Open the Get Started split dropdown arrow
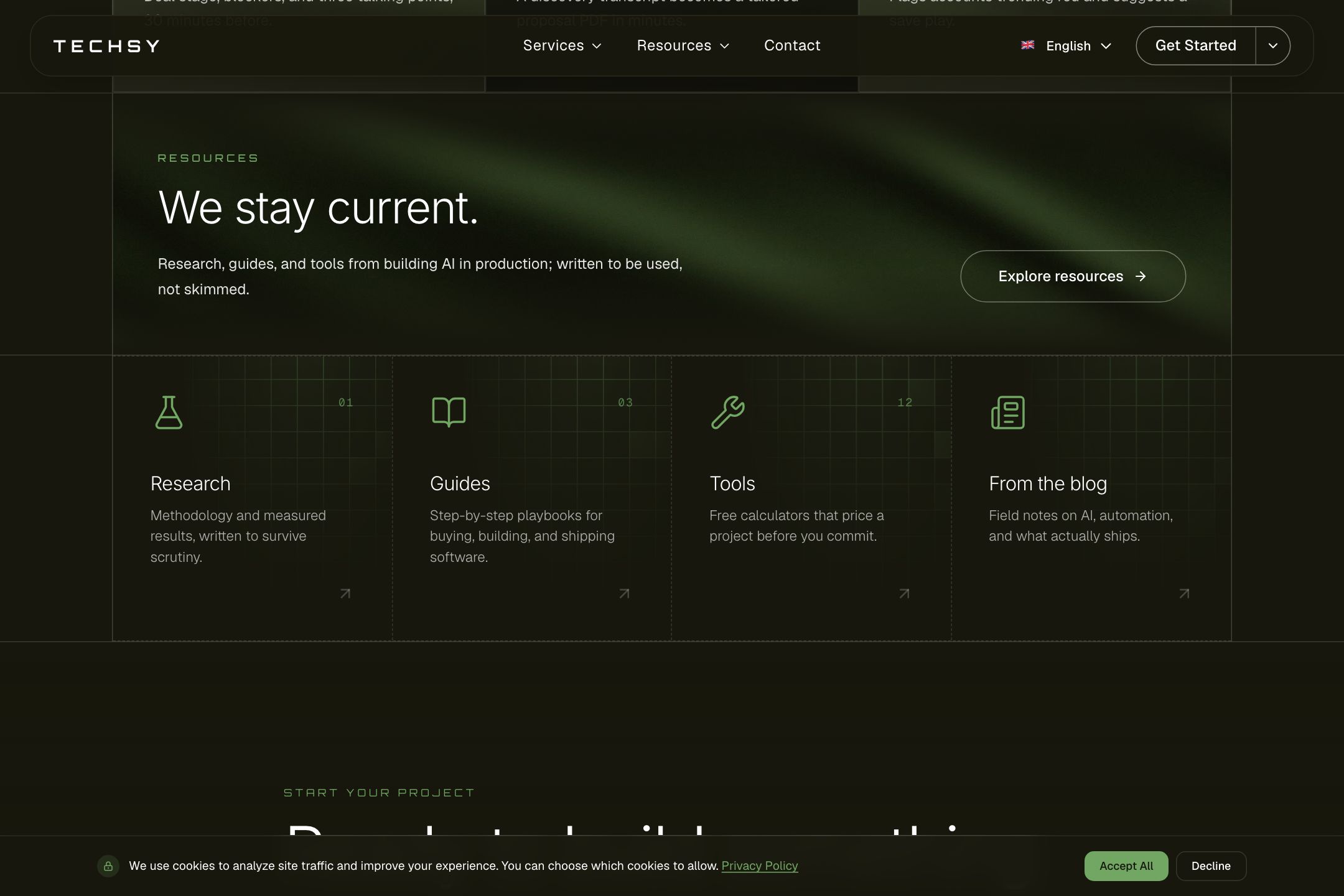 tap(1273, 45)
